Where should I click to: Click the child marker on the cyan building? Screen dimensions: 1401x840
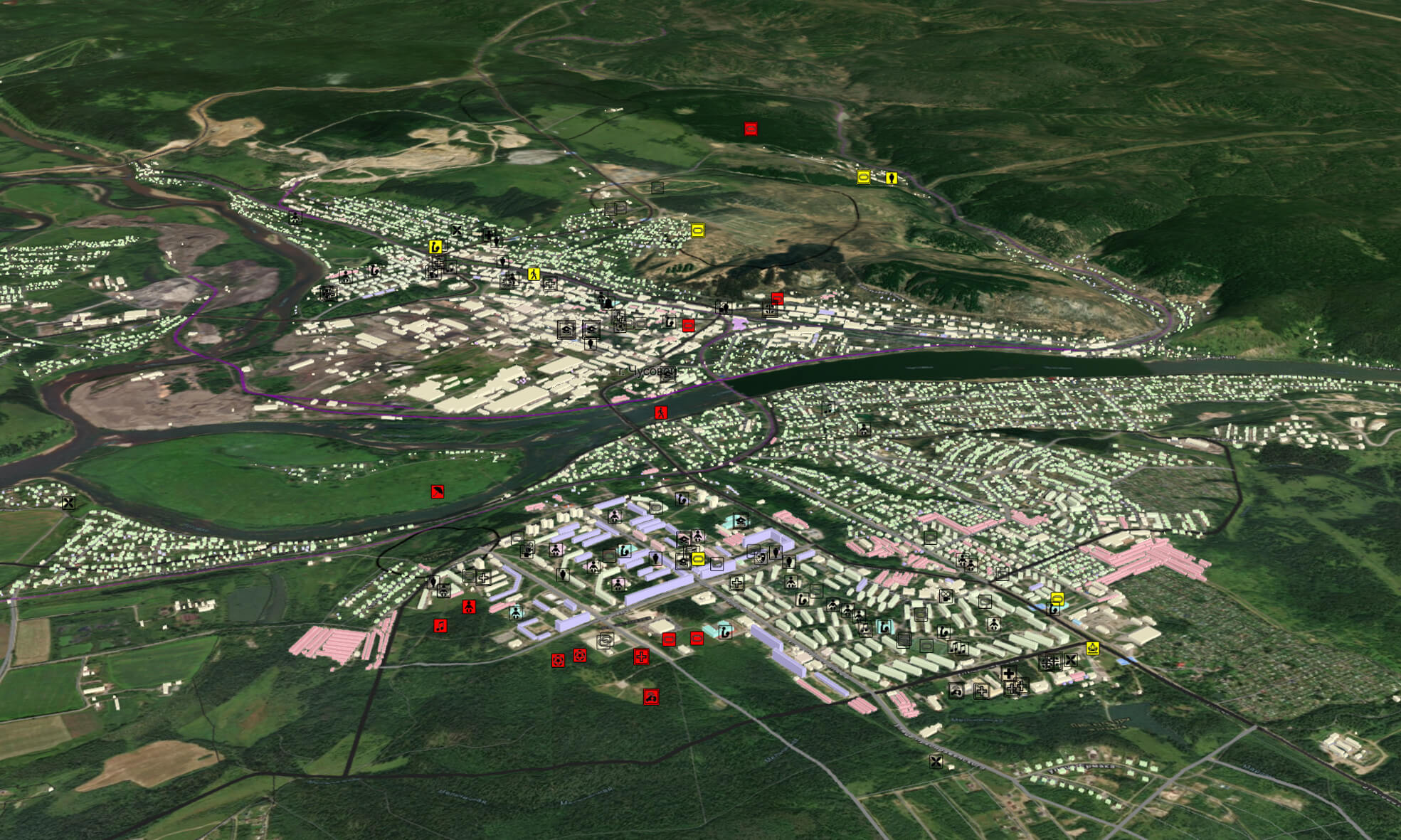click(516, 612)
